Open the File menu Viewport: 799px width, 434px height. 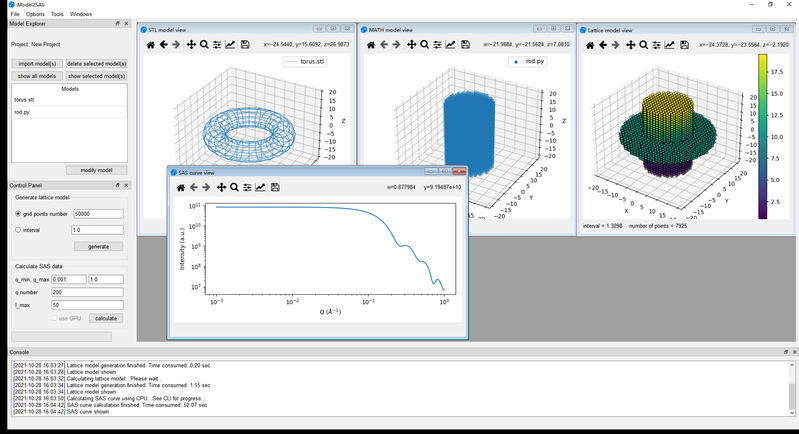[x=15, y=14]
